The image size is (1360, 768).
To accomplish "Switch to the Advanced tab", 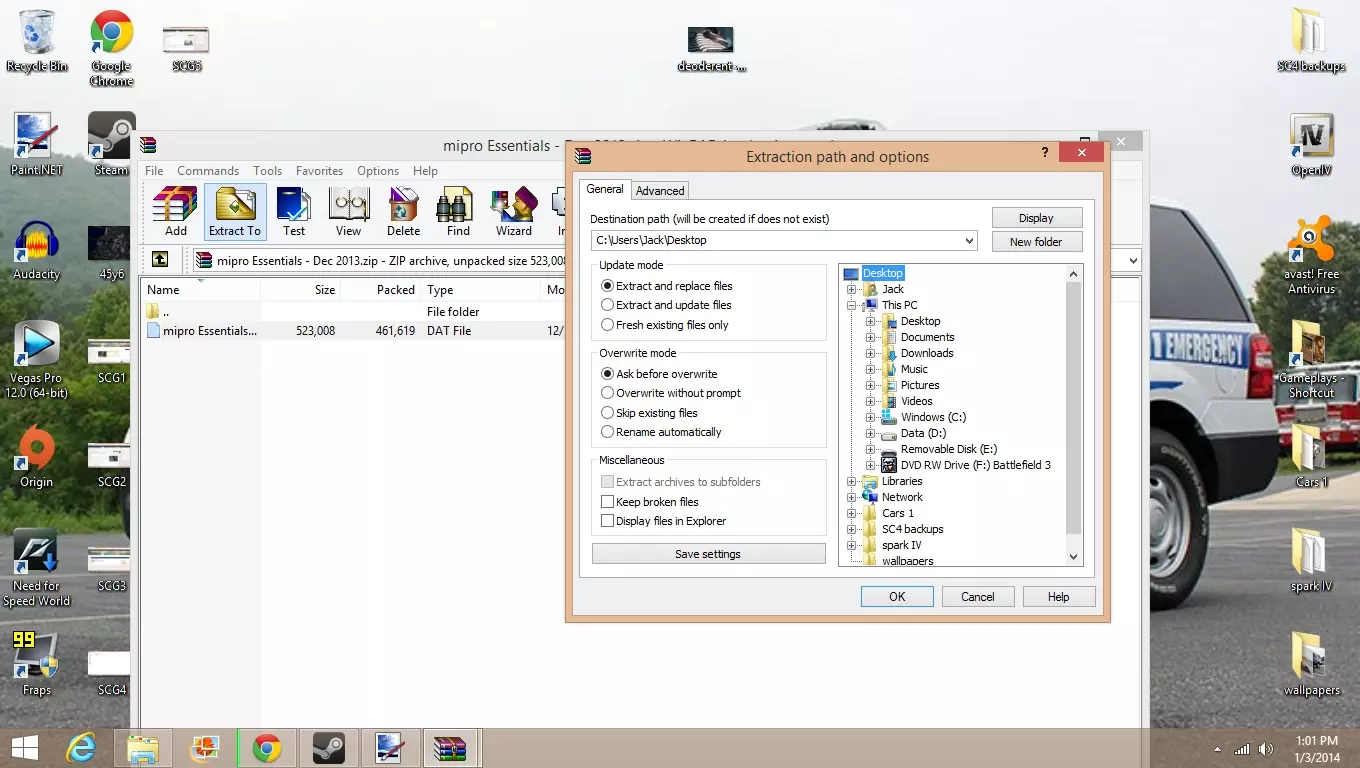I will (660, 191).
